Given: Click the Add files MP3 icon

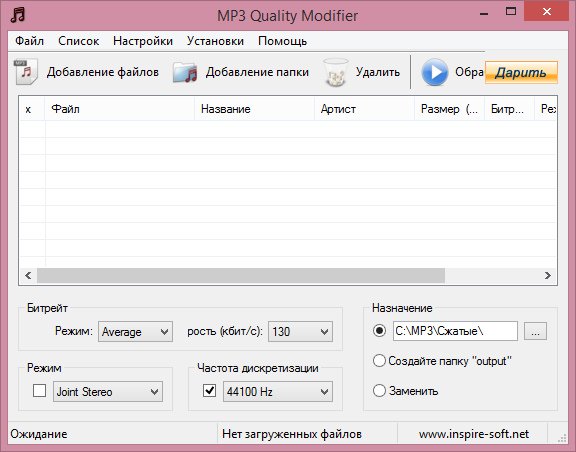Looking at the screenshot, I should pos(26,72).
